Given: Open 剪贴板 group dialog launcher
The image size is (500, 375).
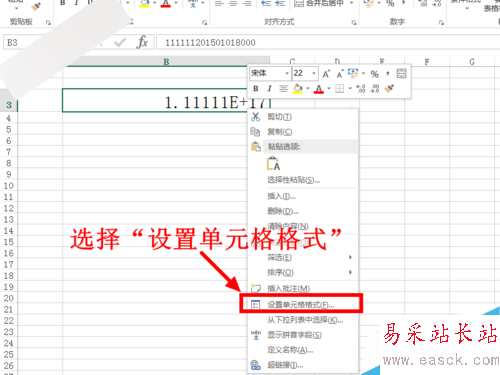Looking at the screenshot, I should 48,22.
